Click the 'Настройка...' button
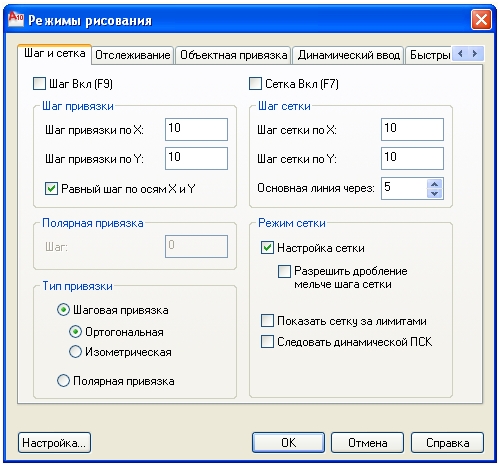Screen dimensions: 499x465 tap(54, 443)
